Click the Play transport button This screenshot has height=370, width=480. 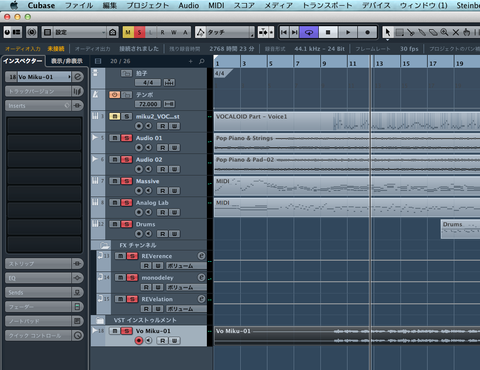[x=348, y=32]
